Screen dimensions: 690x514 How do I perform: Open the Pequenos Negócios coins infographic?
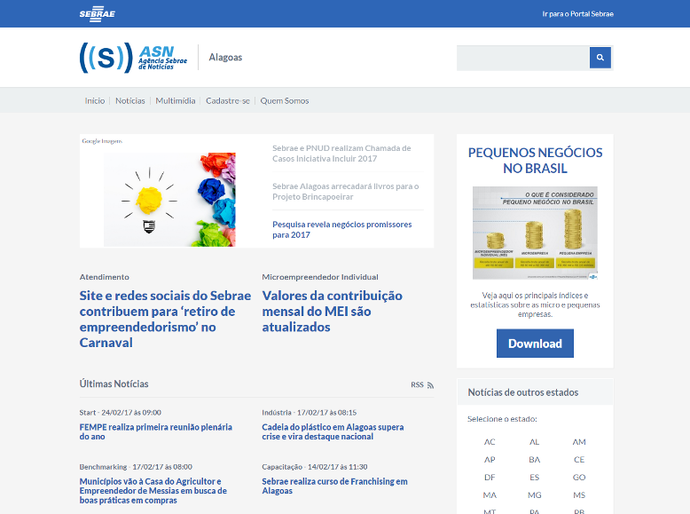535,233
